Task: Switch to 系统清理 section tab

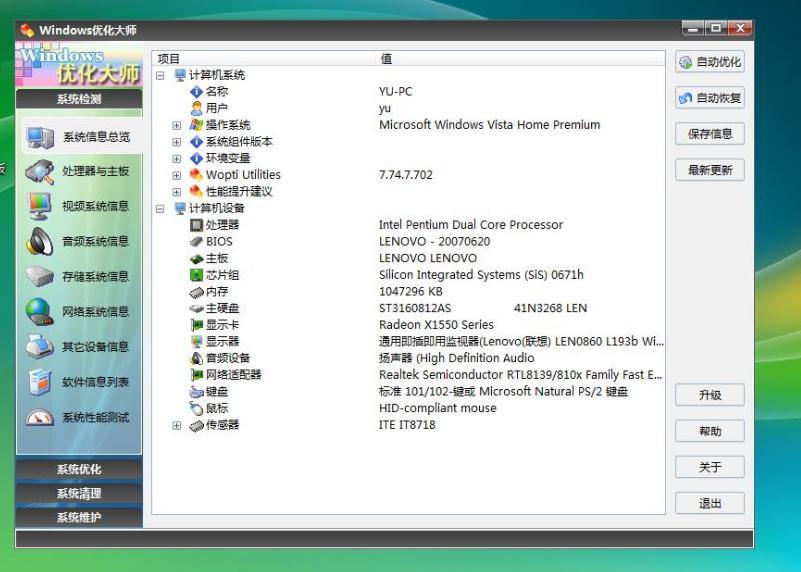Action: click(78, 494)
